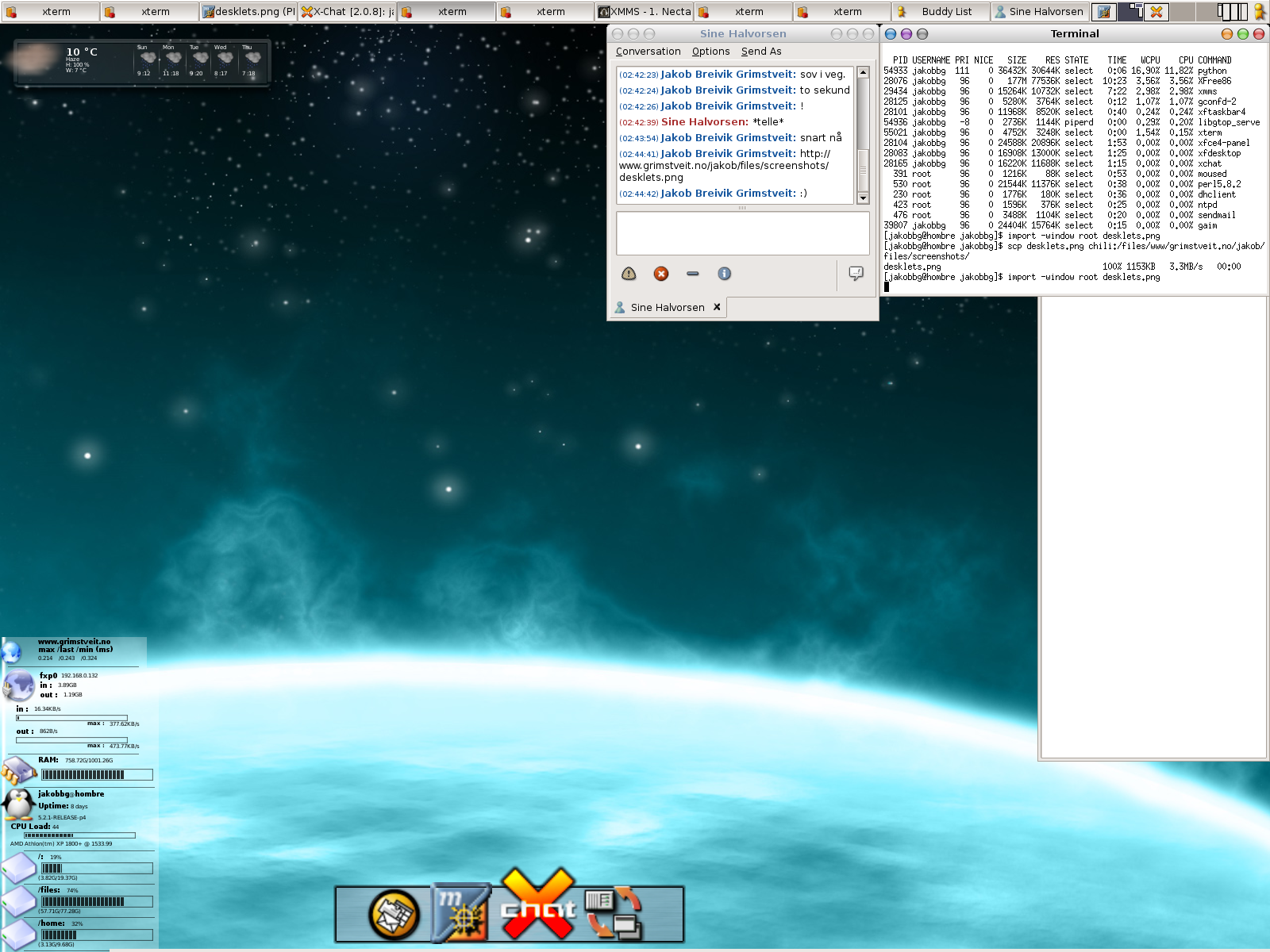
Task: Click the disk icon for /files
Action: tap(18, 902)
